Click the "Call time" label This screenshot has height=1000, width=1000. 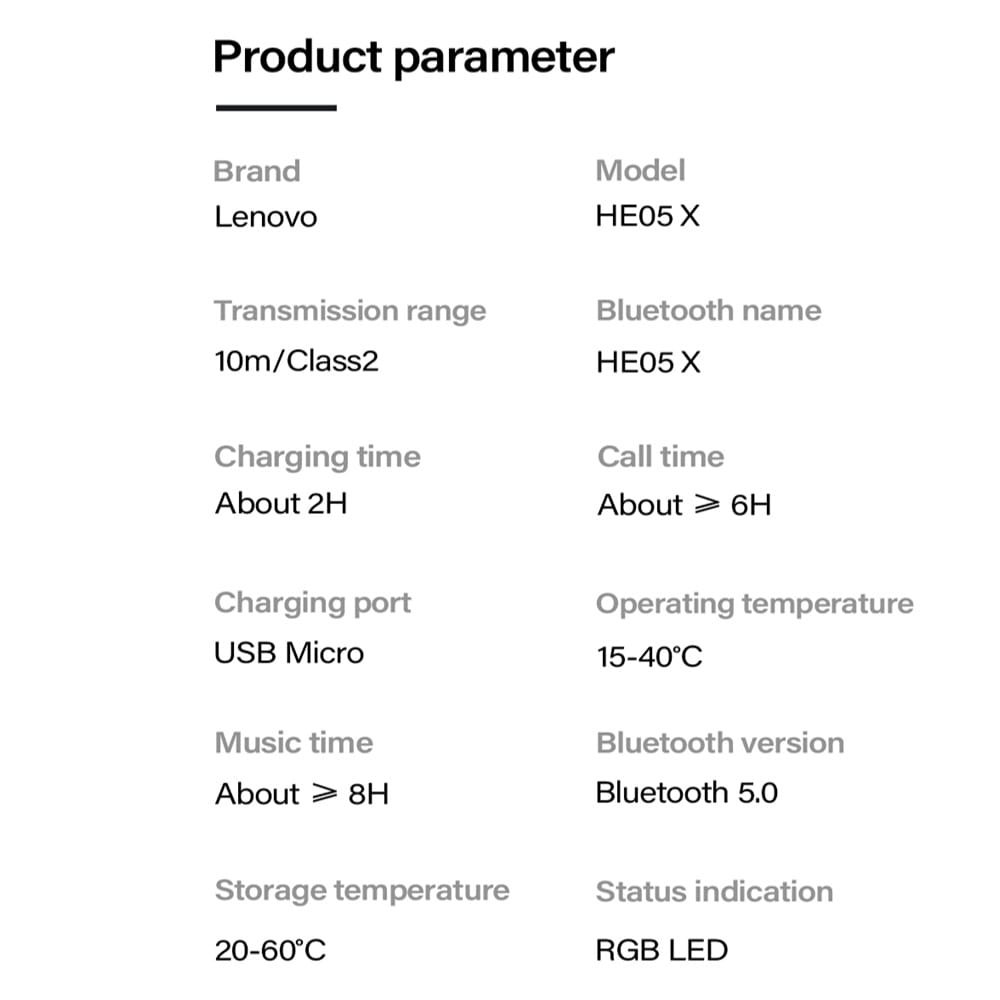(x=660, y=457)
